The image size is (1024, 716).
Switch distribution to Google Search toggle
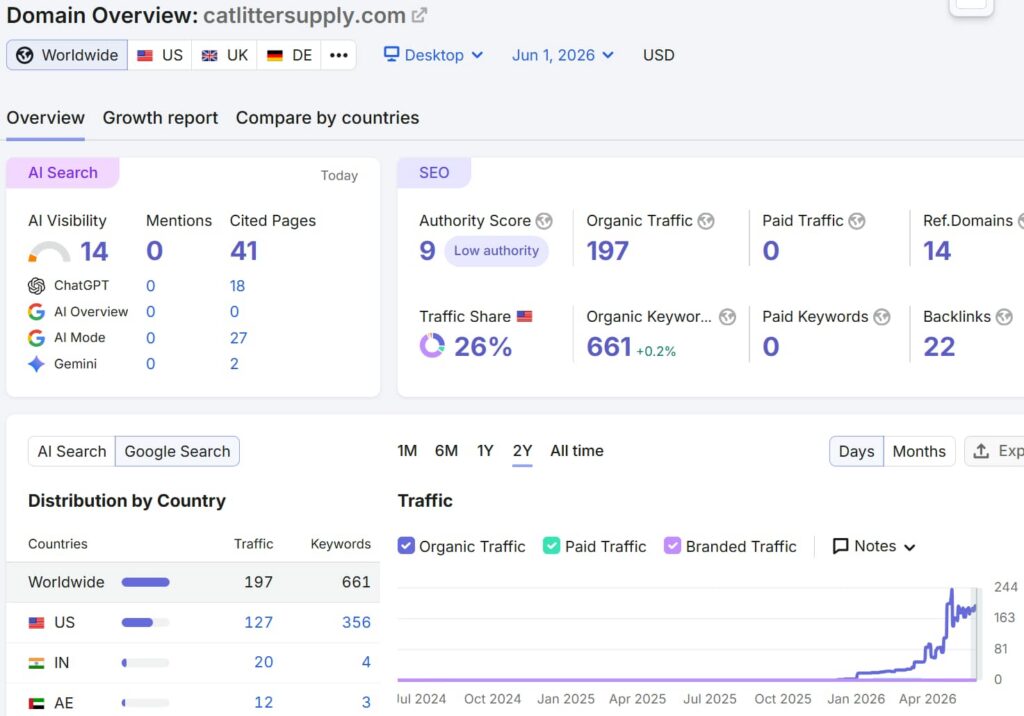[x=177, y=451]
